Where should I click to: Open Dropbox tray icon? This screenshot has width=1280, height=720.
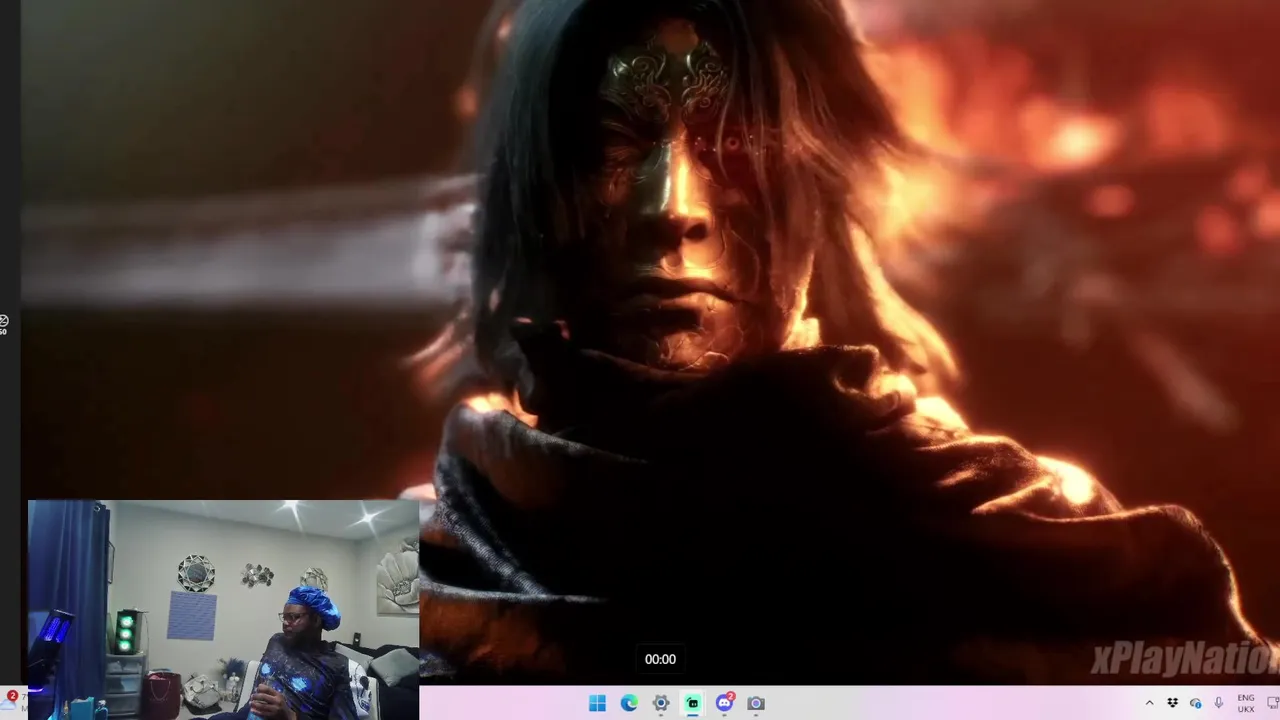[x=1172, y=703]
